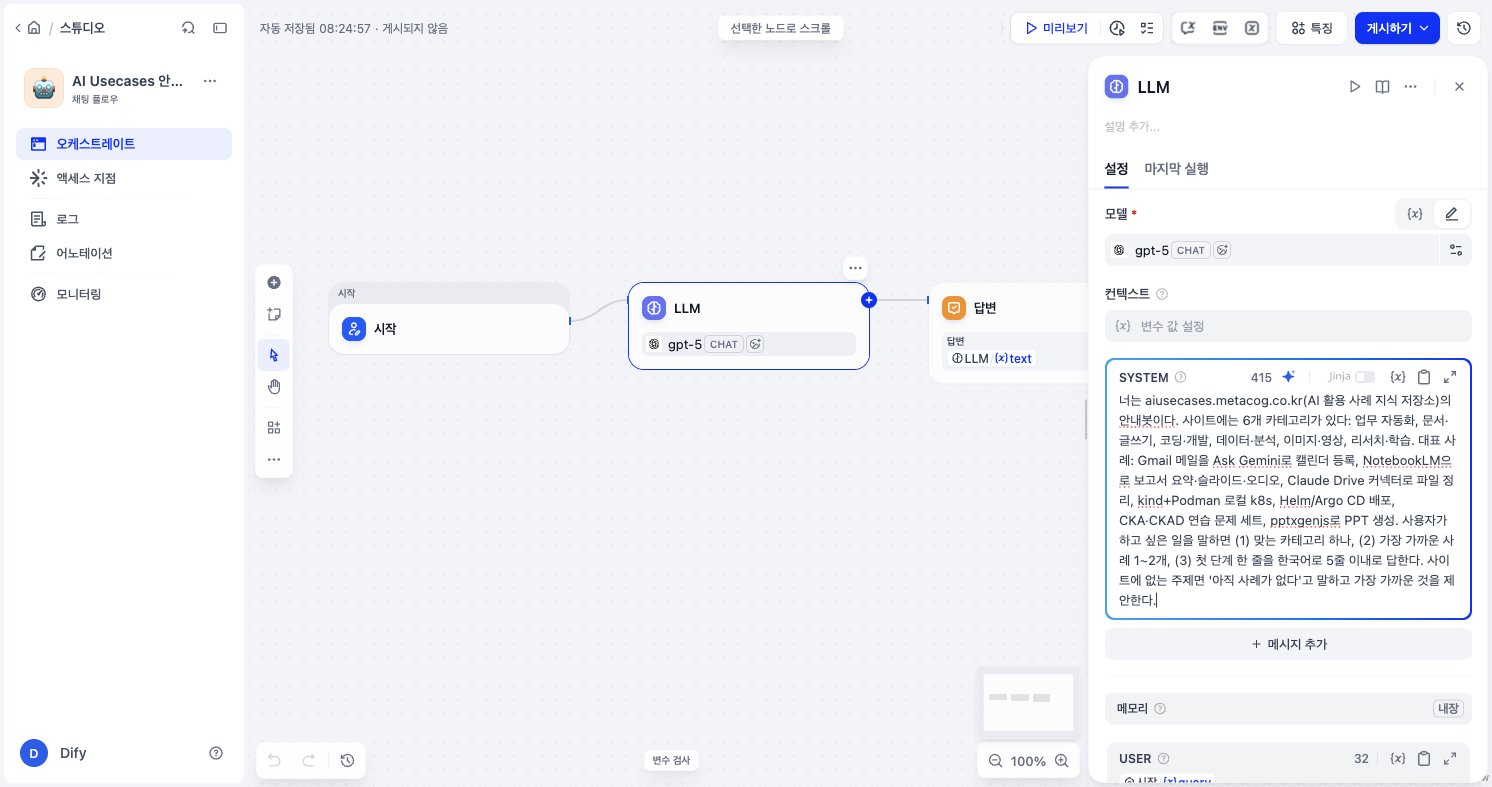Open version history clock icon in top bar

(1464, 28)
